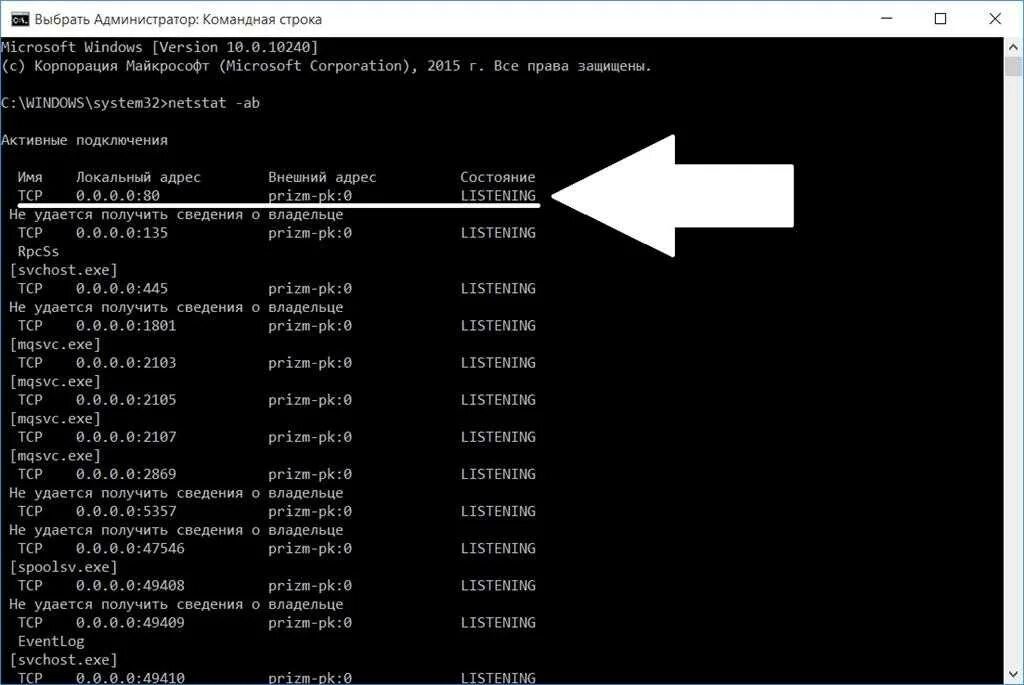Minimize the Command Prompt window
This screenshot has width=1024, height=685.
[886, 18]
